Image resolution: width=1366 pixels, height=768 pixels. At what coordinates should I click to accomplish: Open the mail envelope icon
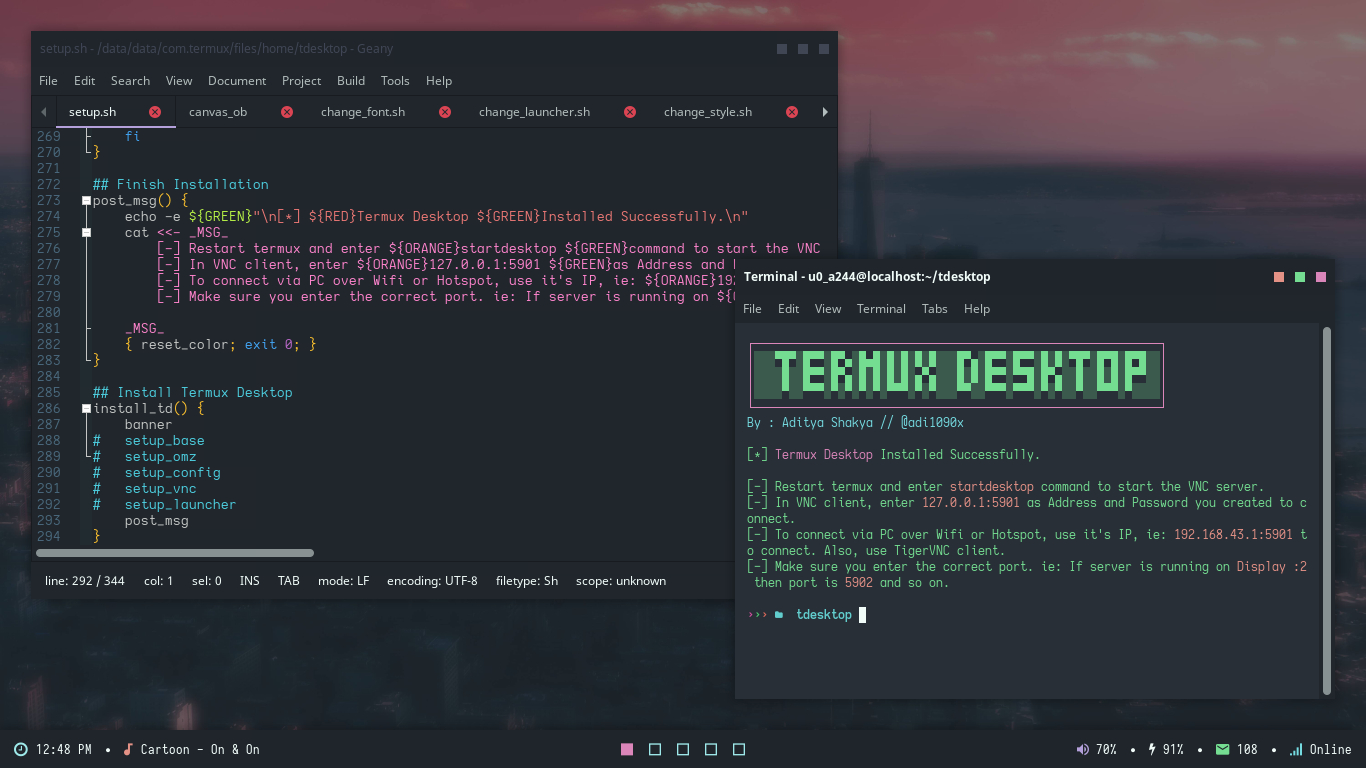[1222, 749]
